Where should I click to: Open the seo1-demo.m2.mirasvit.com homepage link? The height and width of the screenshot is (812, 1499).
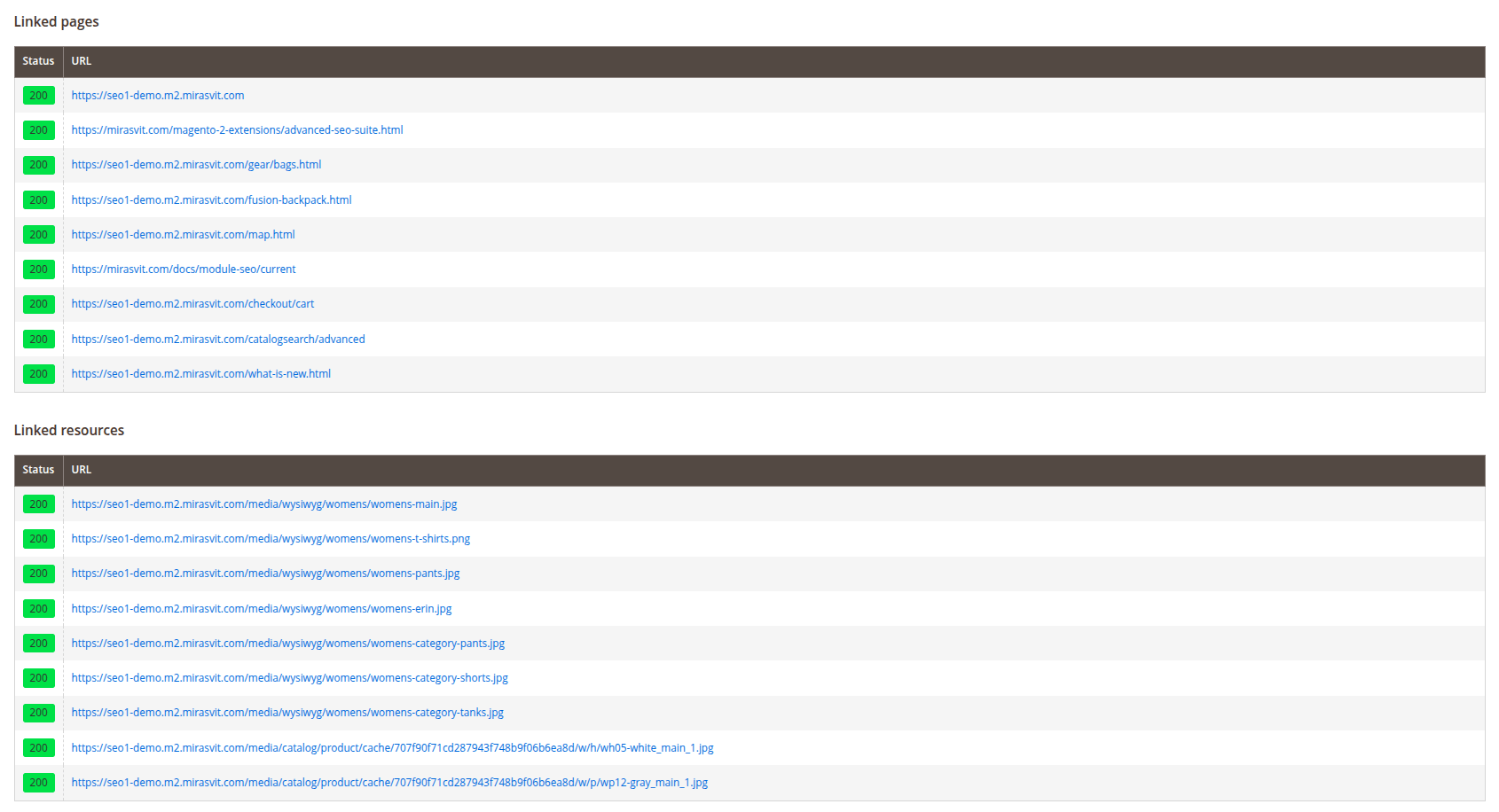[x=158, y=95]
